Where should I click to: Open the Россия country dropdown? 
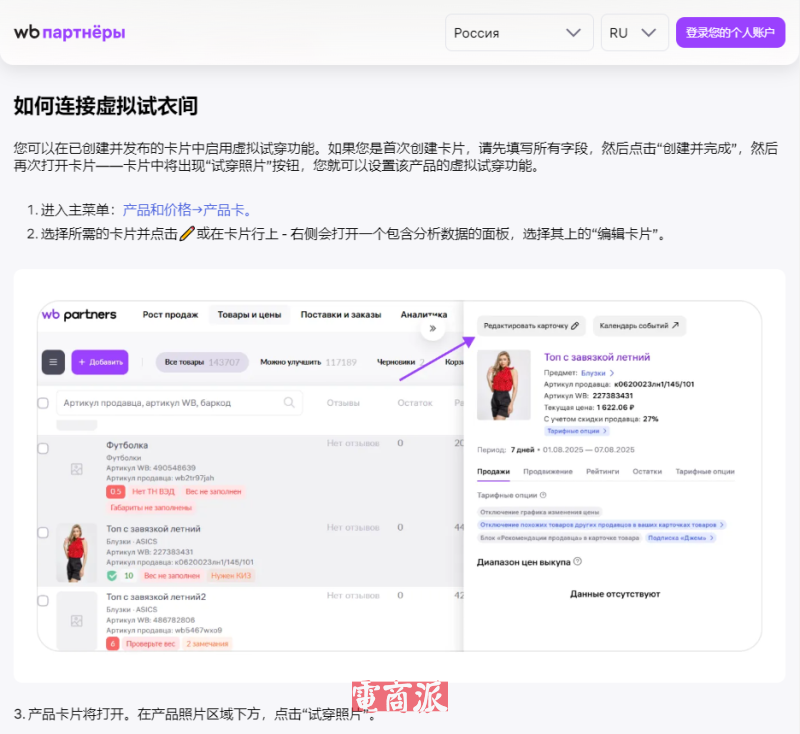pyautogui.click(x=518, y=32)
